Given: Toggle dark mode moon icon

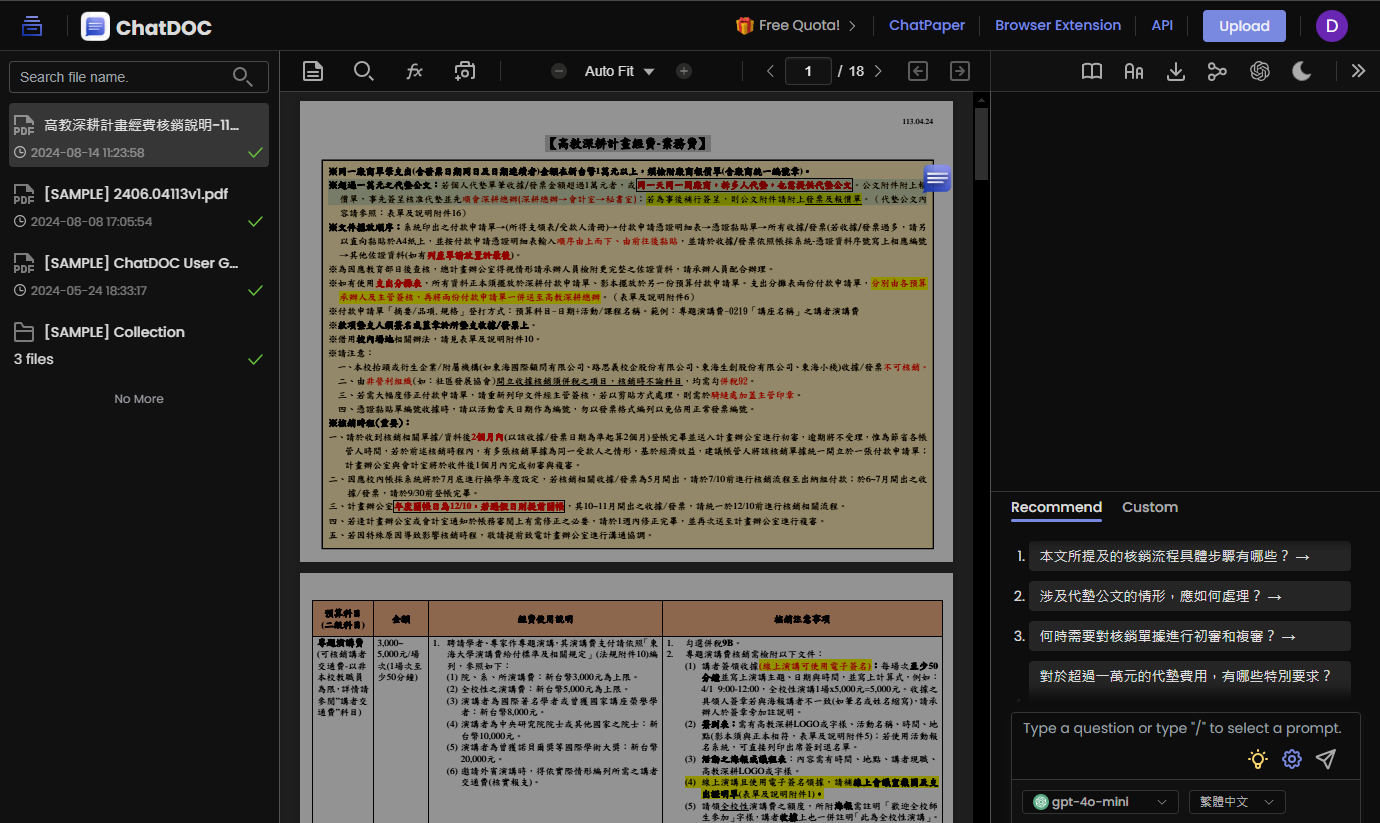Looking at the screenshot, I should (1301, 71).
